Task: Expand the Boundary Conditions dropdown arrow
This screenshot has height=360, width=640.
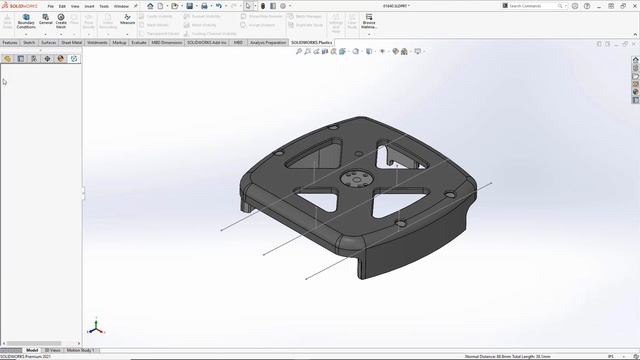Action: tap(26, 34)
